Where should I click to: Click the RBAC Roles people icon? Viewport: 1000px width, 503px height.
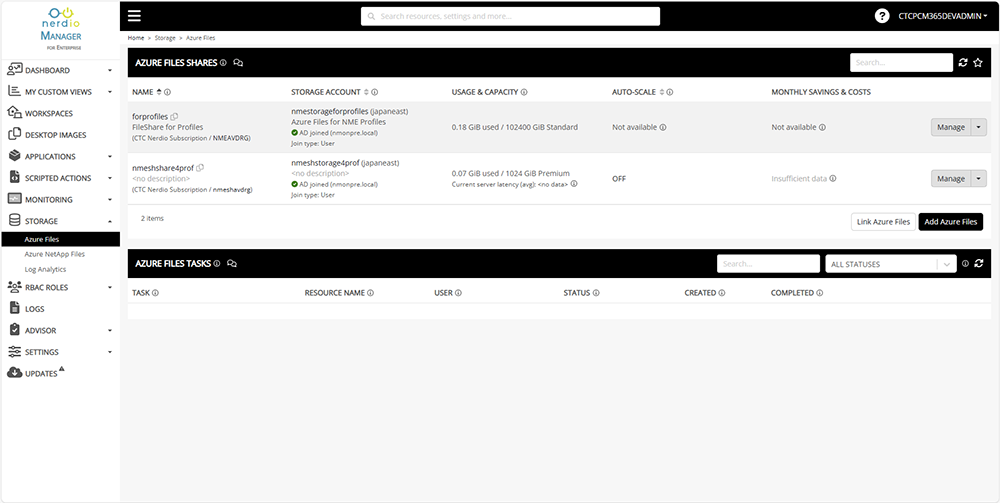(14, 287)
